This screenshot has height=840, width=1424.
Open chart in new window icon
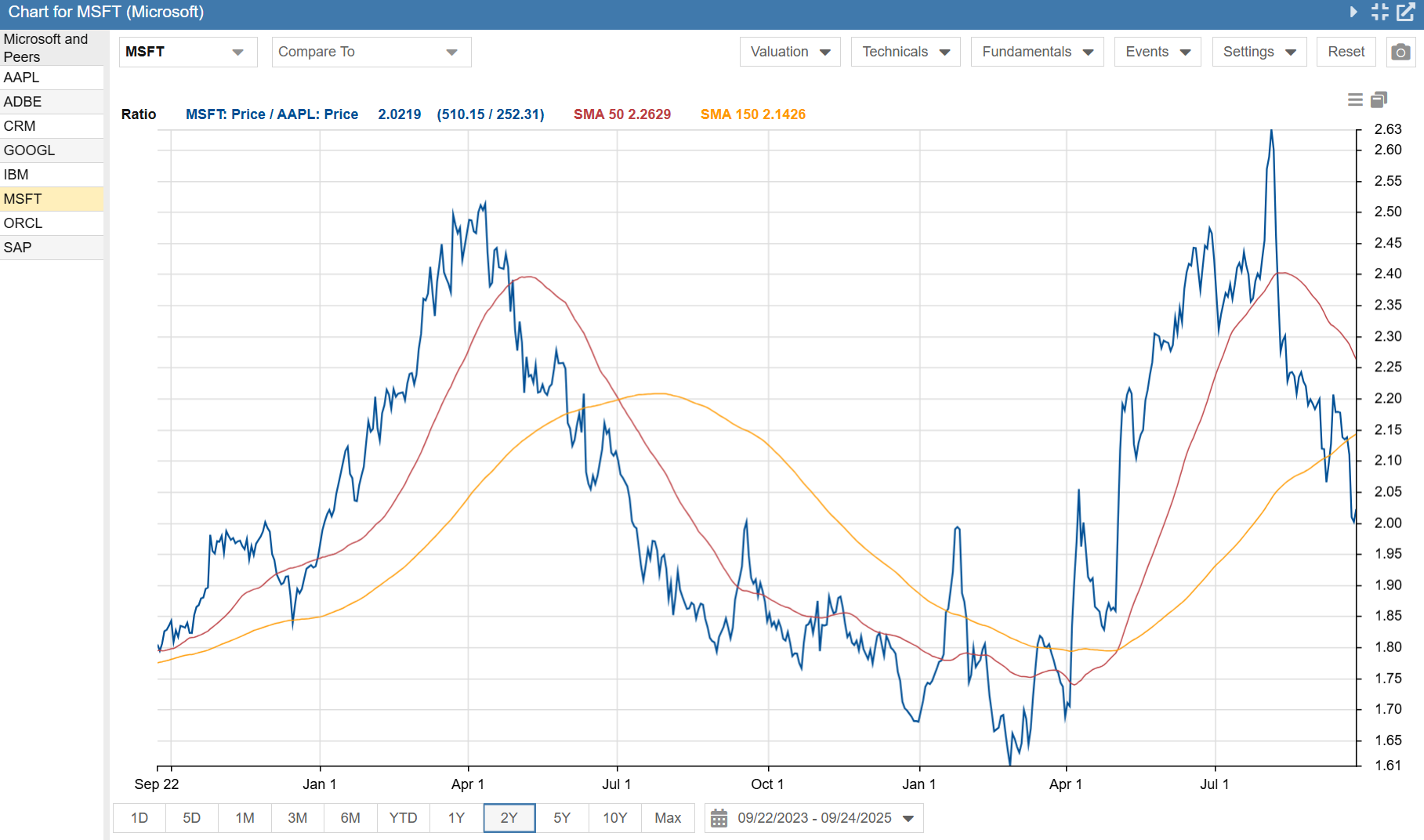click(x=1406, y=12)
